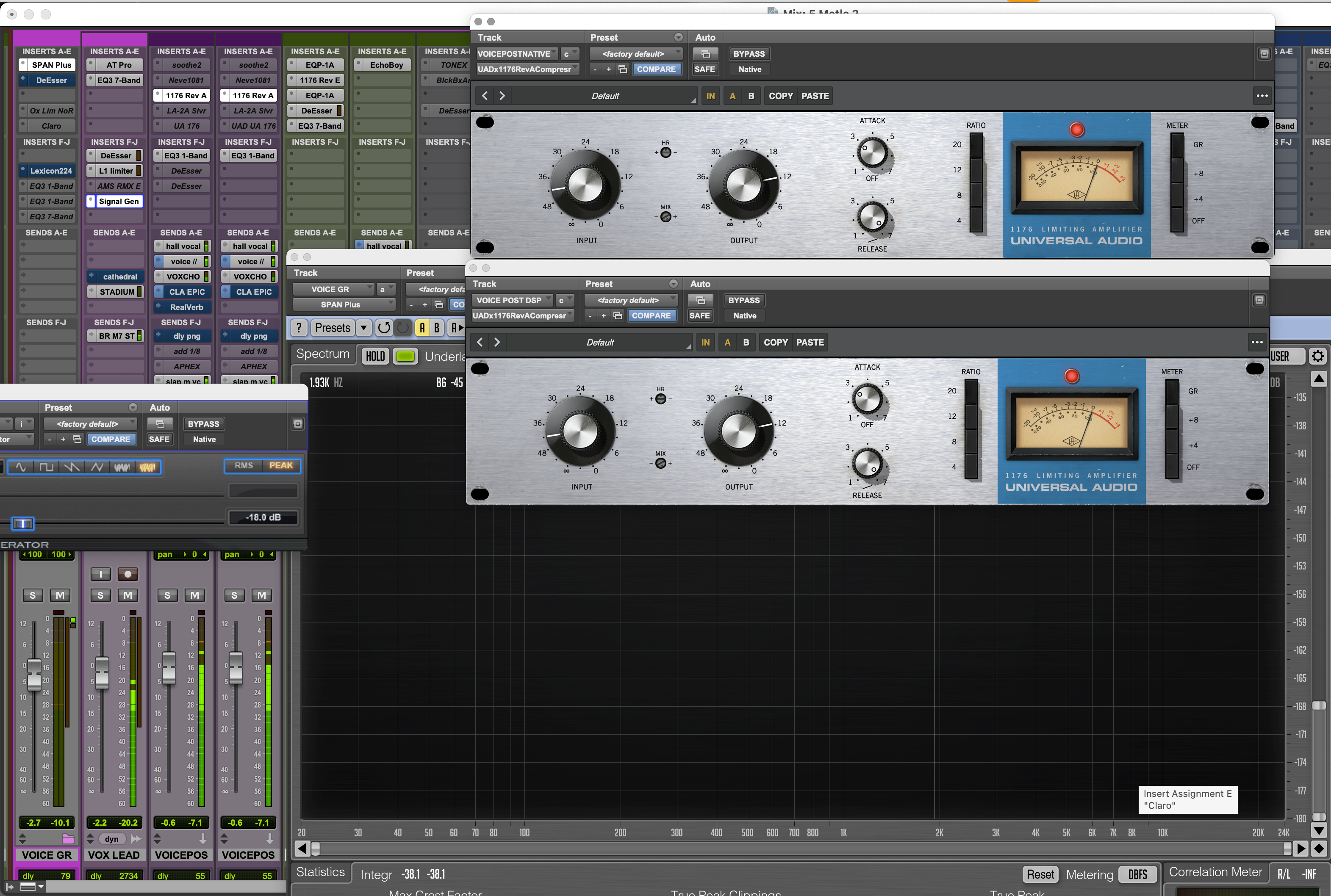Click the SPAN undo arrow icon

click(x=384, y=327)
